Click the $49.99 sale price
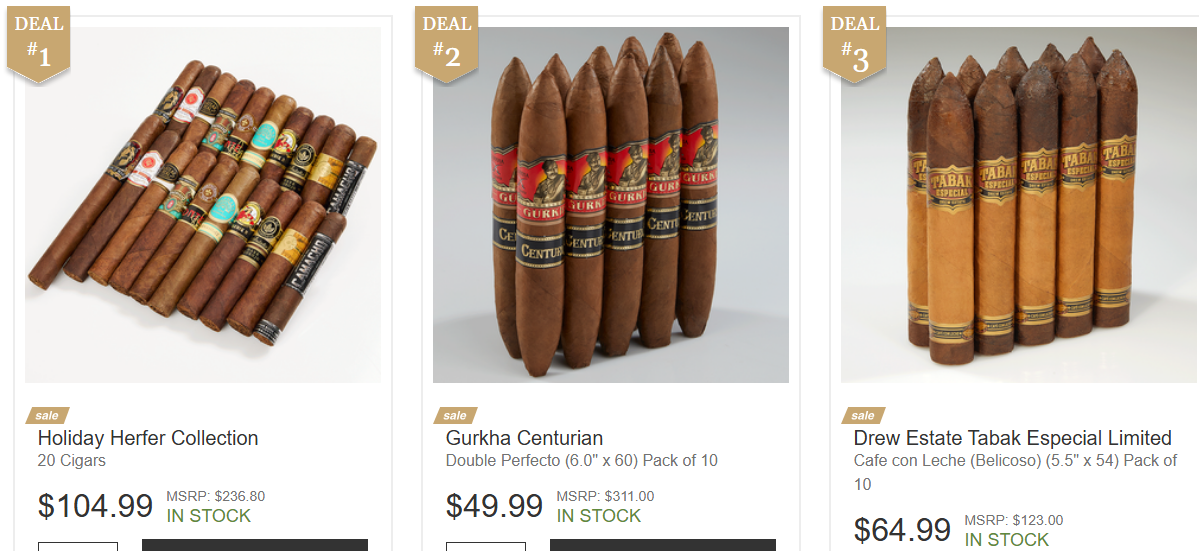The image size is (1199, 551). click(495, 506)
